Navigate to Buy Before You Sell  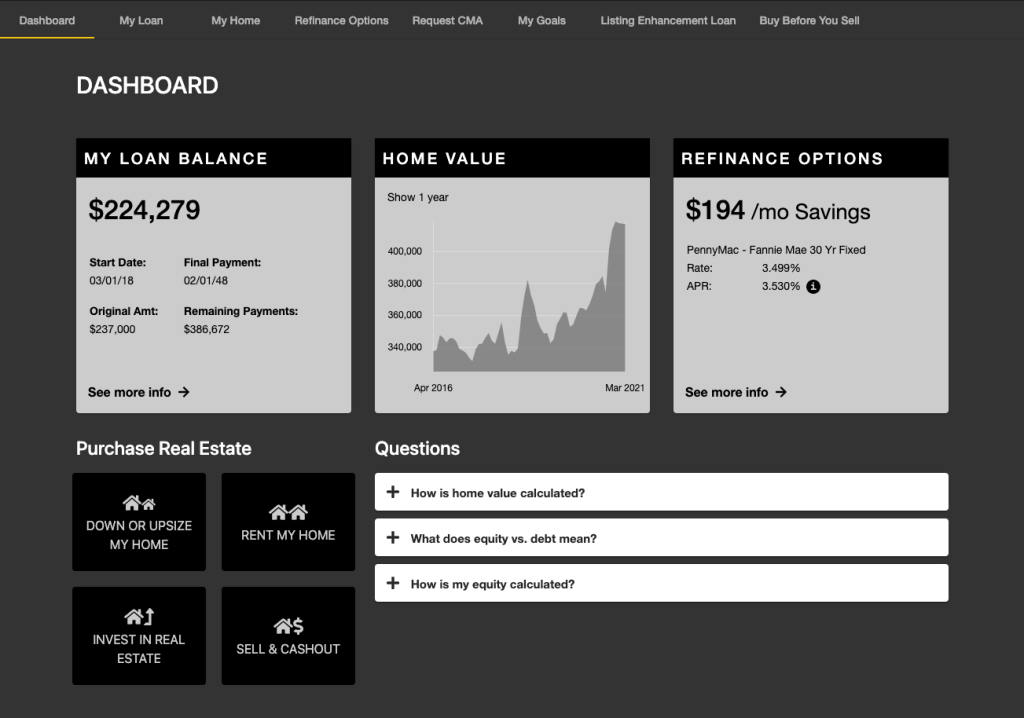click(809, 20)
